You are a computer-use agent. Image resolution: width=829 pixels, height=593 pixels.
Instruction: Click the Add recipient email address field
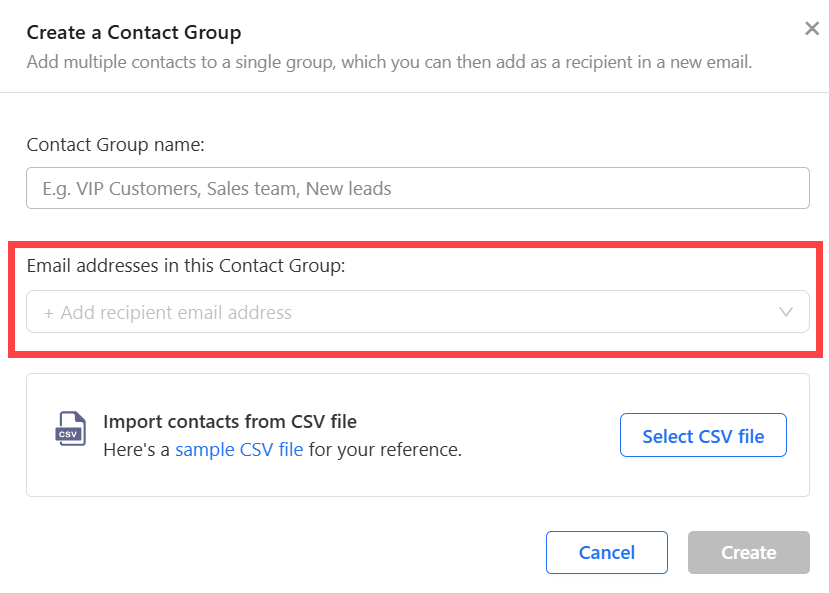pos(418,312)
